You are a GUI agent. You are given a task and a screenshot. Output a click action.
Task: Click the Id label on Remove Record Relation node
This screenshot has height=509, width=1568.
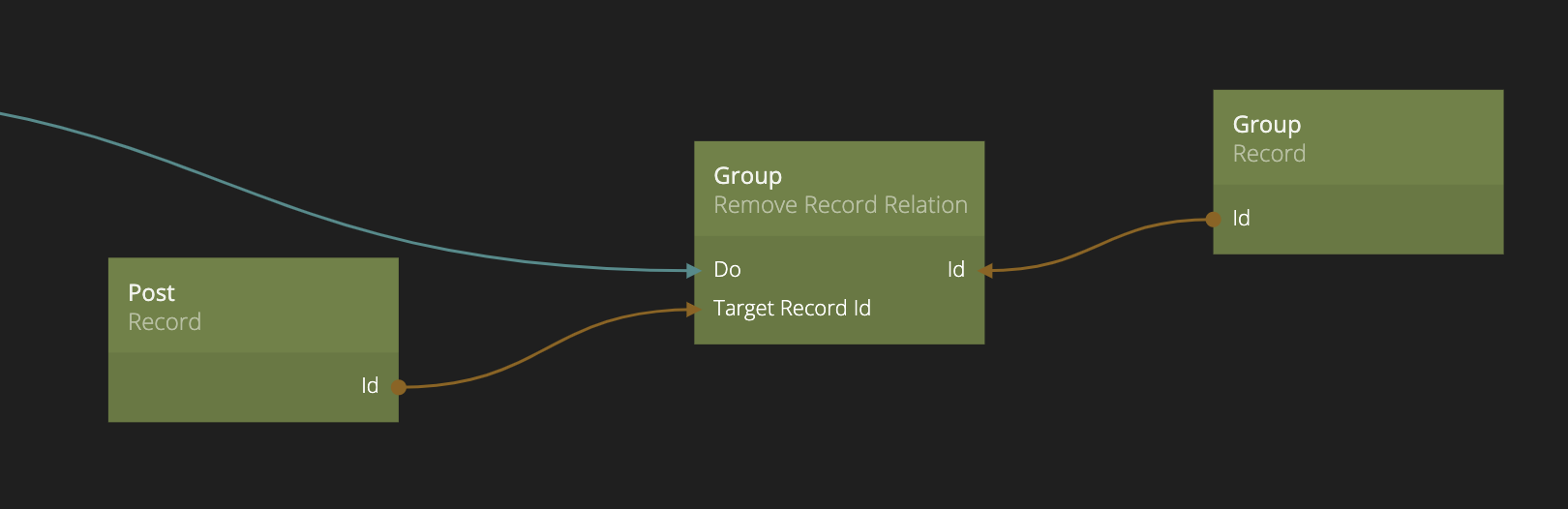[x=955, y=270]
